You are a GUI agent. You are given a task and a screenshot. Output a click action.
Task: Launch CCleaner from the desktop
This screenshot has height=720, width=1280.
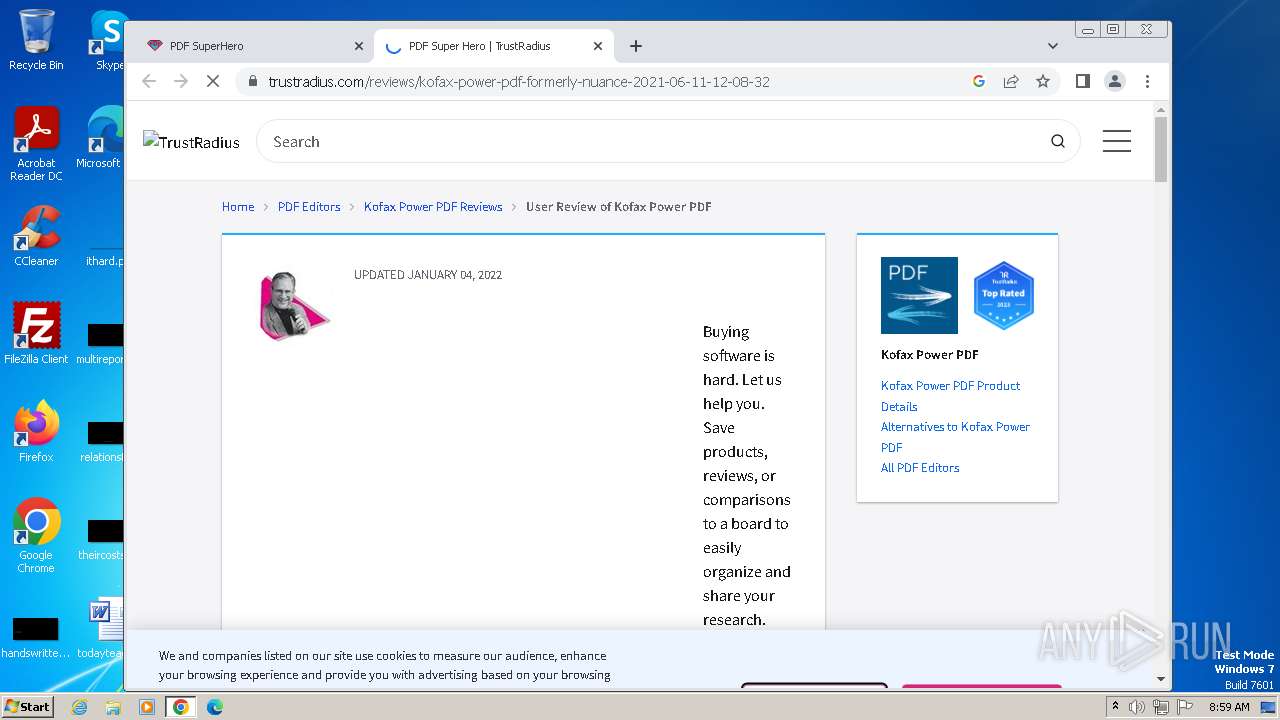36,236
